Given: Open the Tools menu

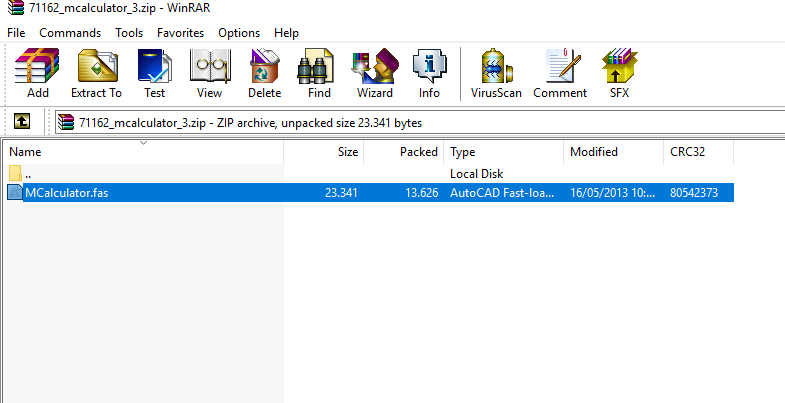Looking at the screenshot, I should tap(129, 33).
